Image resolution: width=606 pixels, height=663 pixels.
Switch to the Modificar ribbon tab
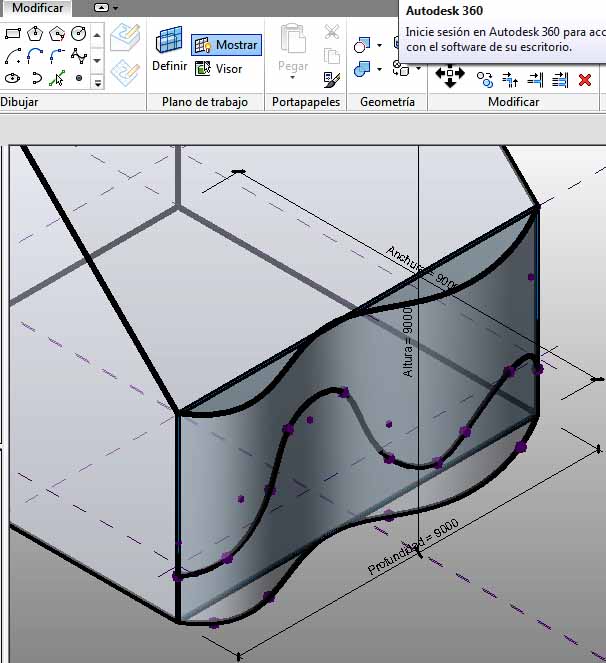pos(37,7)
